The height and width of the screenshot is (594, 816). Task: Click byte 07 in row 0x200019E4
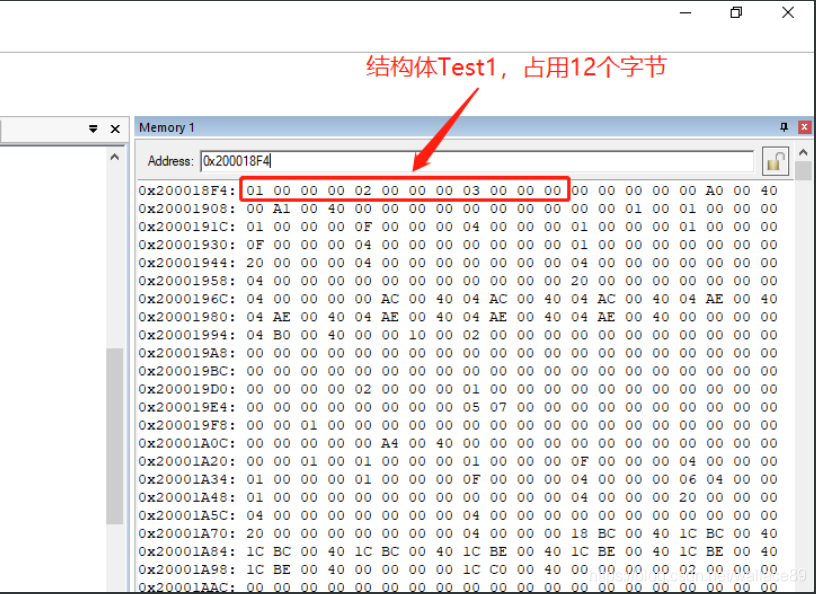click(499, 407)
